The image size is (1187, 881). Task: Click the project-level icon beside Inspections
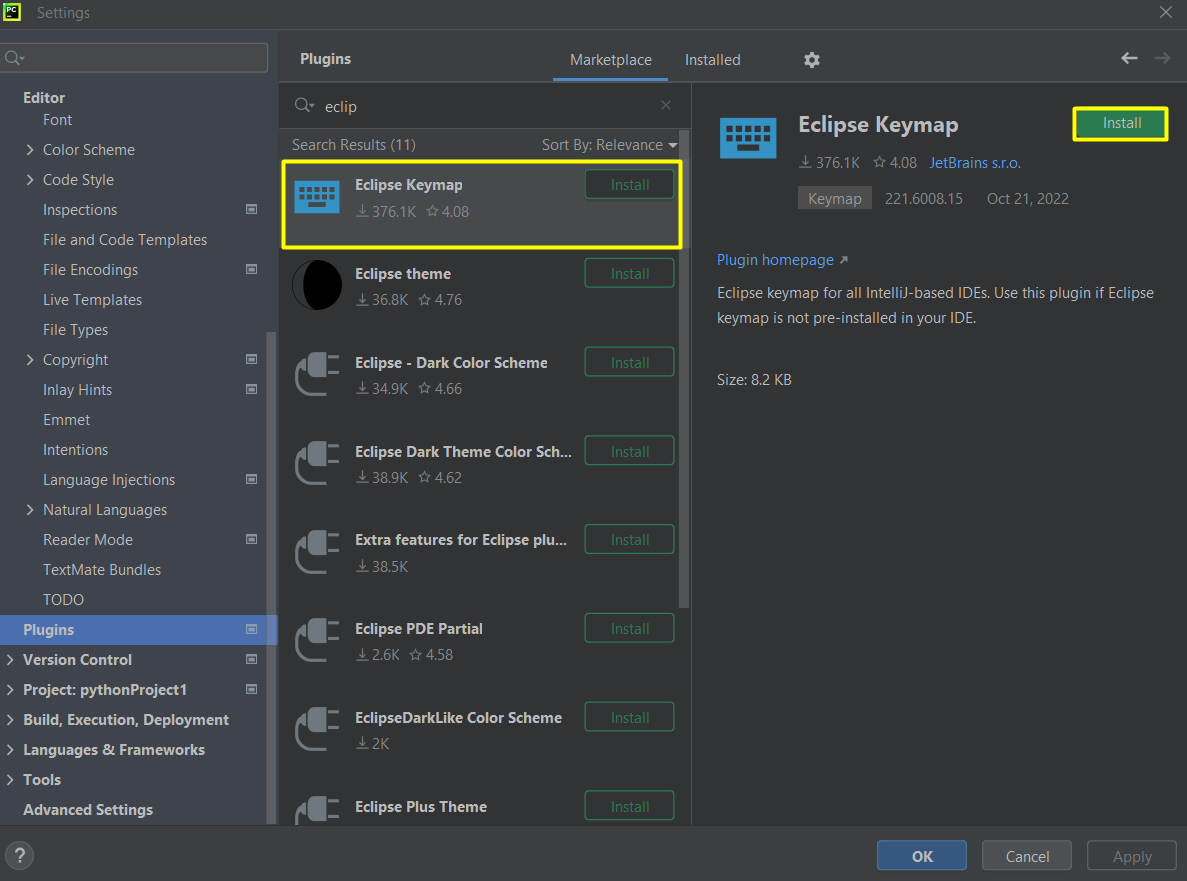251,209
